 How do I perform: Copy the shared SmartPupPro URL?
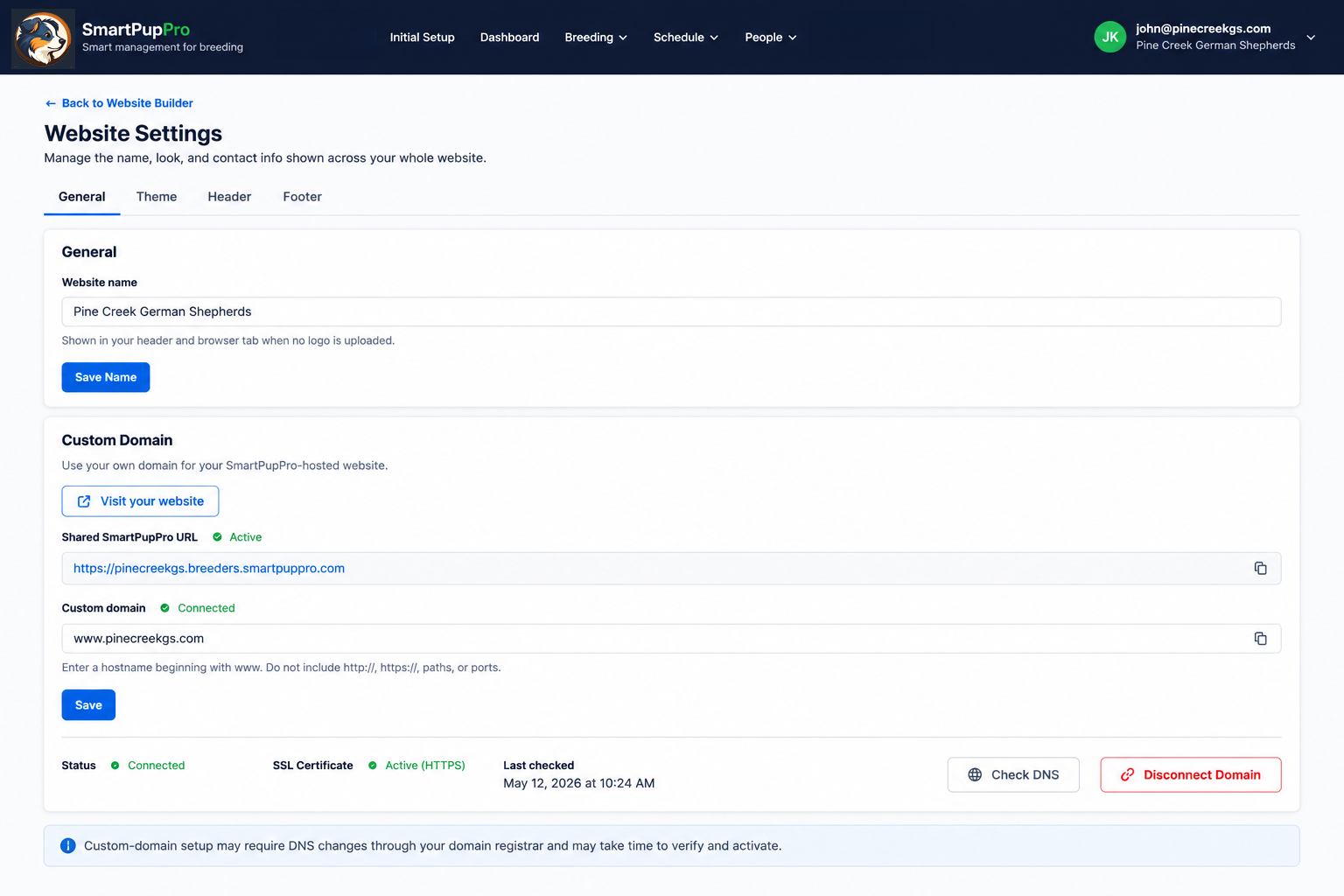[1260, 569]
